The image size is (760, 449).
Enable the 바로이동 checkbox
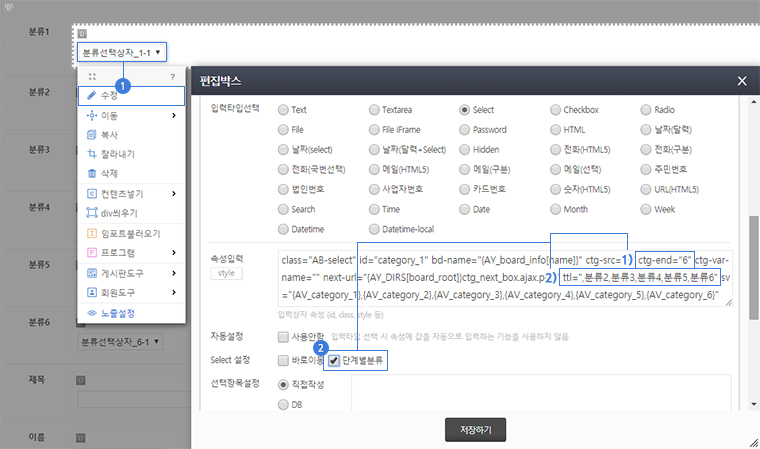pyautogui.click(x=285, y=358)
